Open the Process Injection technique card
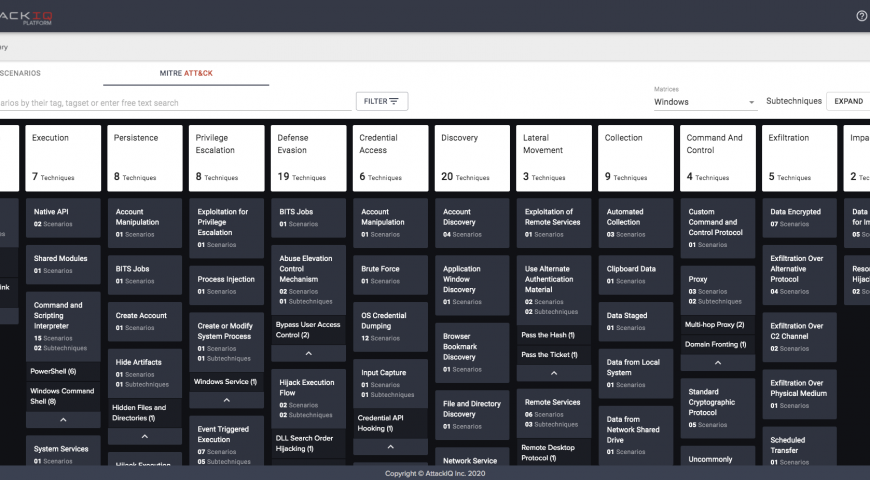The width and height of the screenshot is (870, 480). 226,285
